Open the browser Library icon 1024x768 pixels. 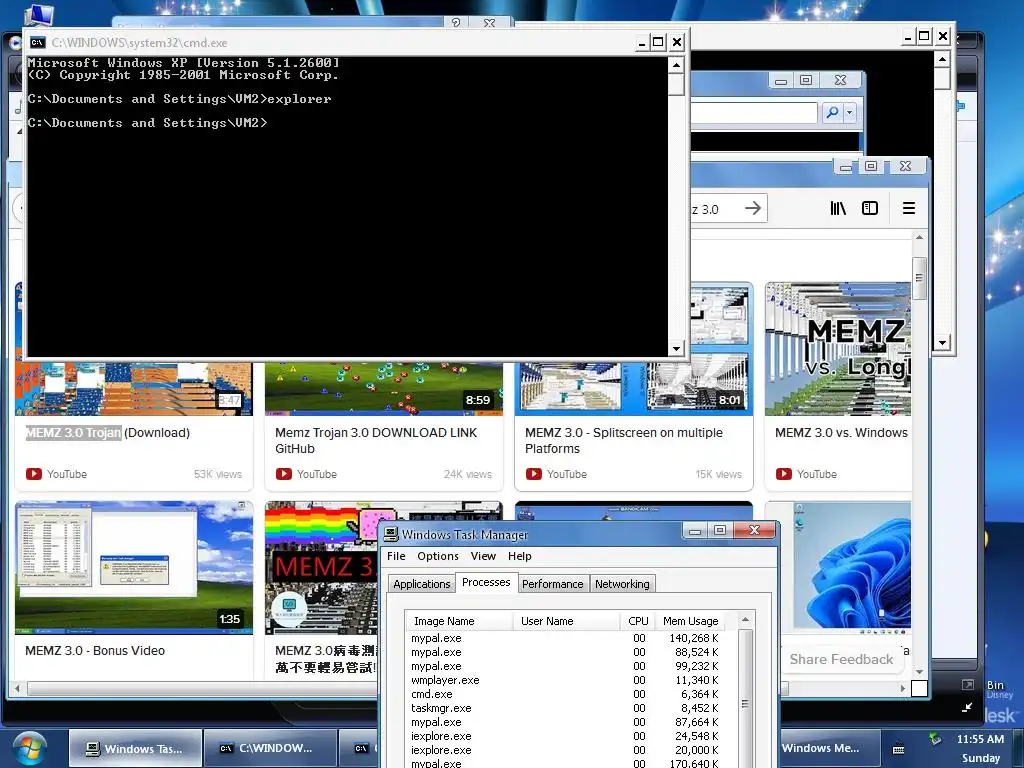click(838, 208)
